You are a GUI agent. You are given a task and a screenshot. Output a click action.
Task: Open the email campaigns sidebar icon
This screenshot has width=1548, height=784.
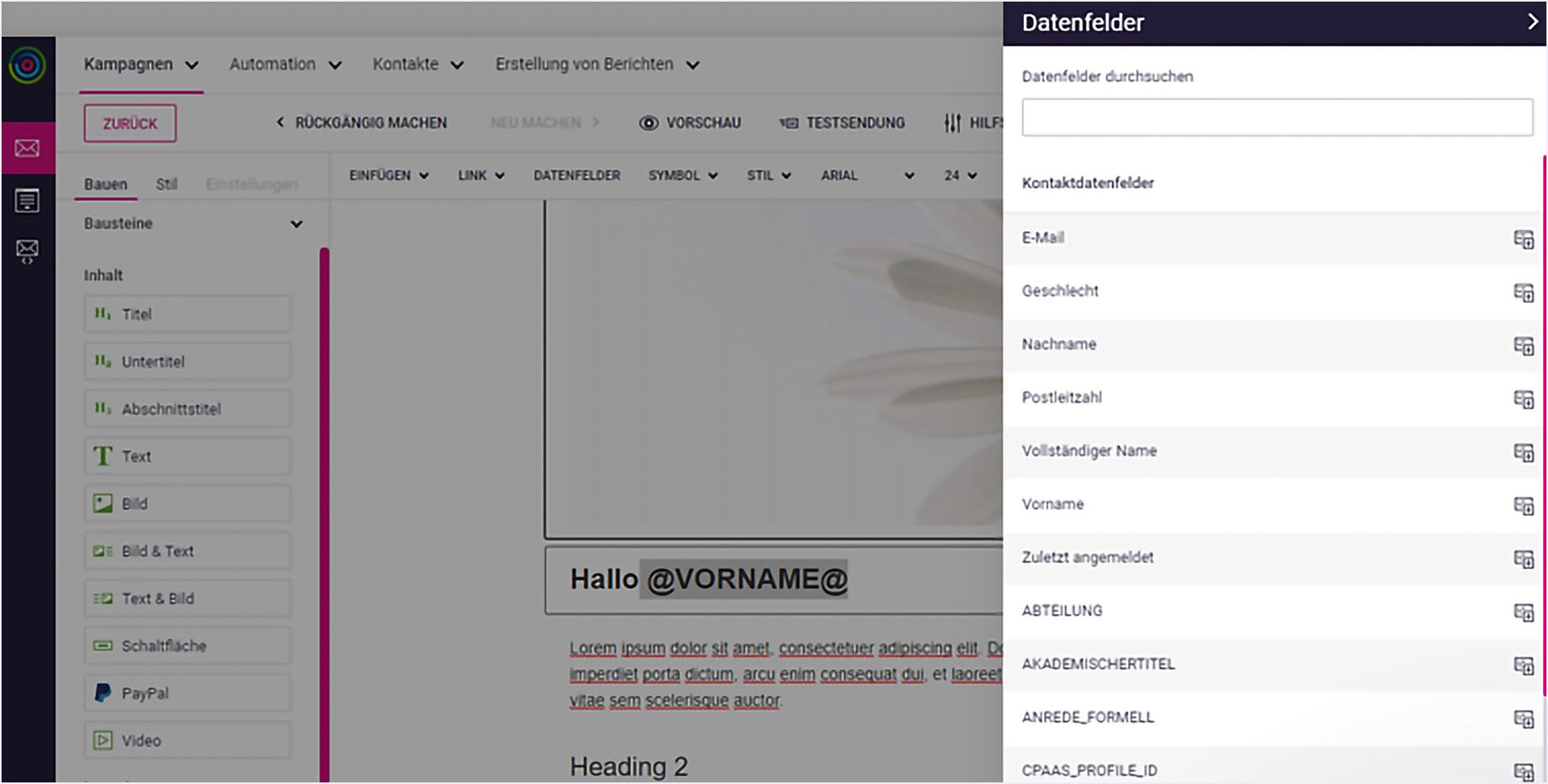[27, 148]
